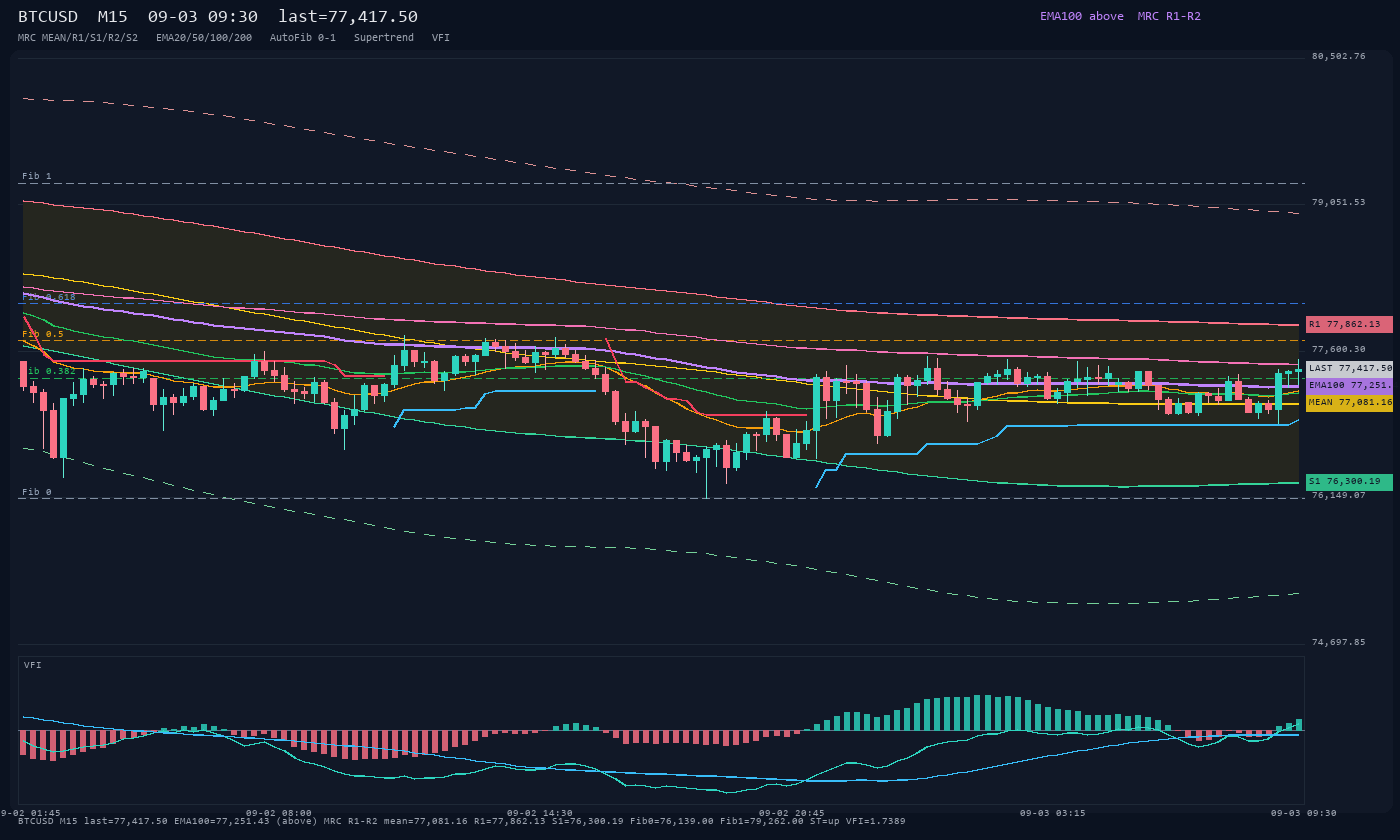Click the Fib 1 level label
This screenshot has height=840, width=1400.
[37, 176]
